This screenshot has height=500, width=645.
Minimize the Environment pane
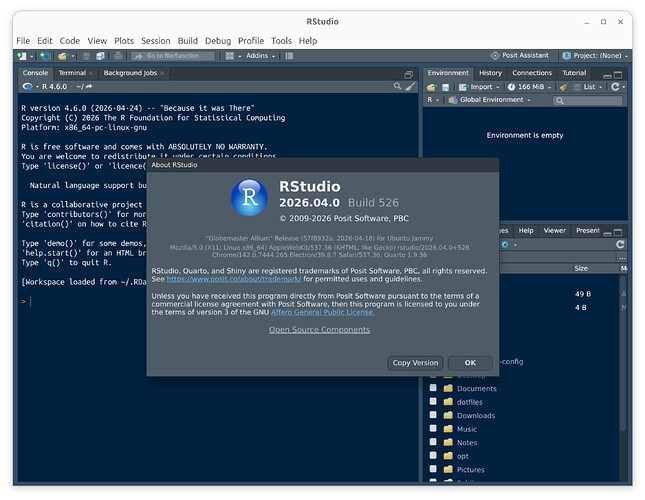coord(607,76)
